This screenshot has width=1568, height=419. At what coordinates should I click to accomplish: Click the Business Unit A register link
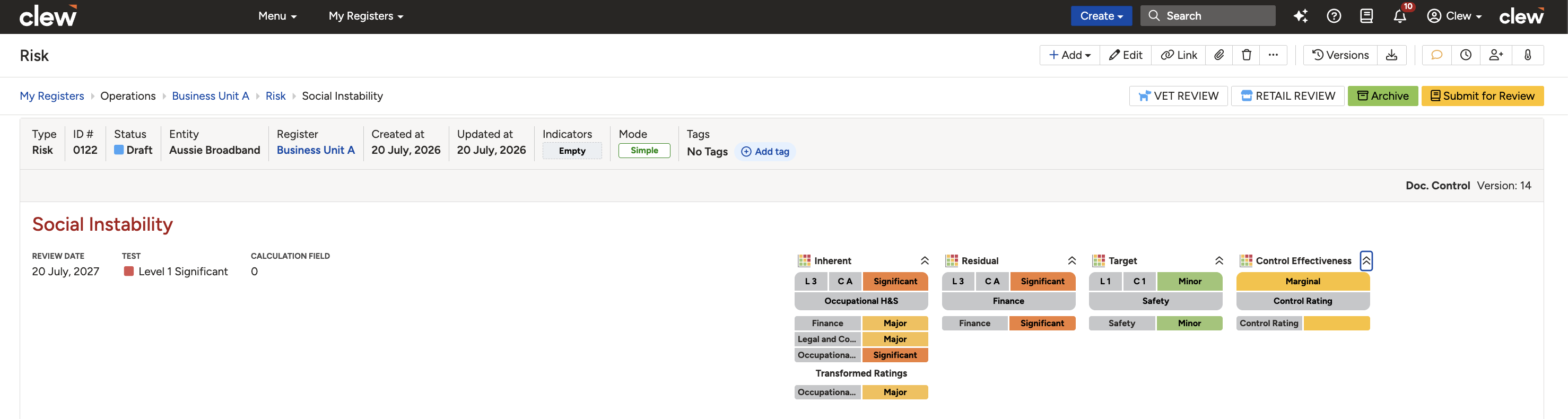315,150
